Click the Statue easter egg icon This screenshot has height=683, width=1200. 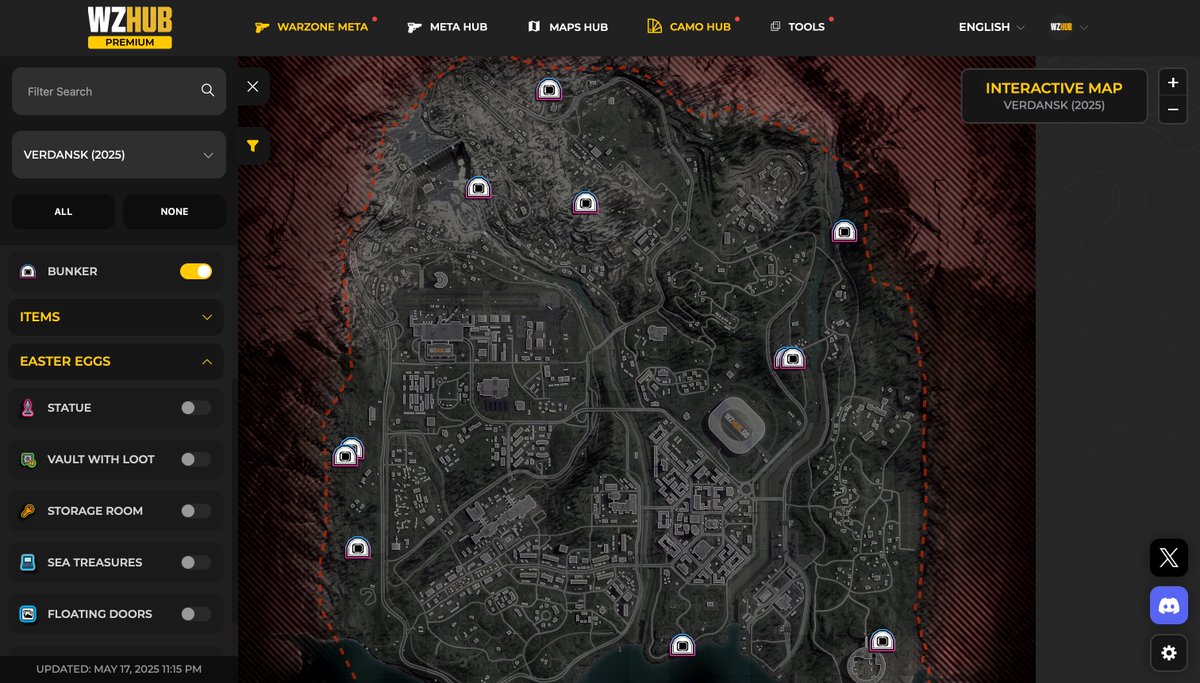(28, 408)
